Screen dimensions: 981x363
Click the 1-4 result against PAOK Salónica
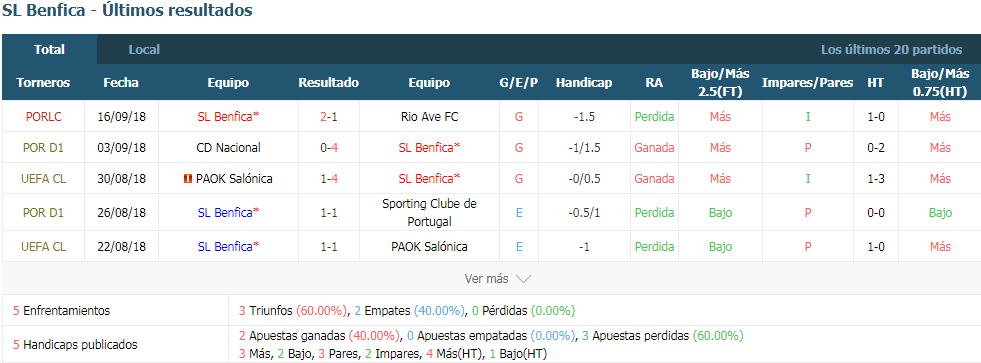click(328, 179)
